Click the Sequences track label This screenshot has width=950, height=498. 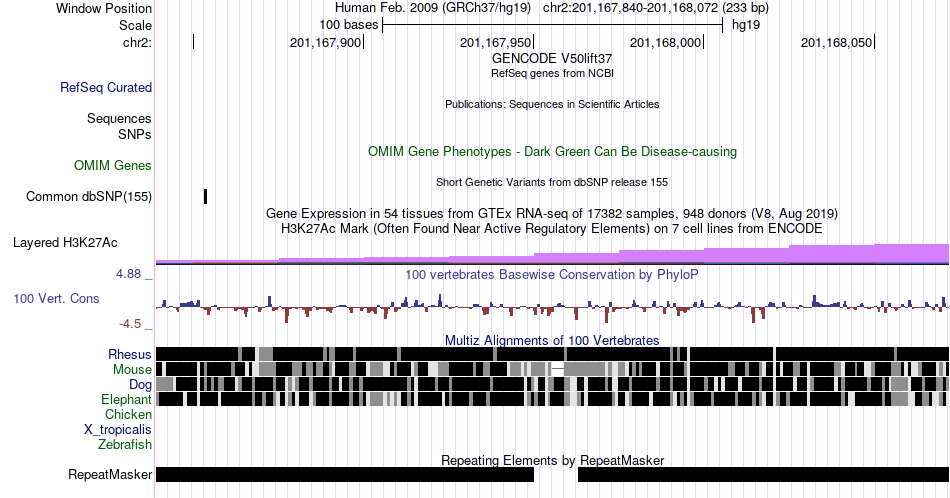pos(119,118)
